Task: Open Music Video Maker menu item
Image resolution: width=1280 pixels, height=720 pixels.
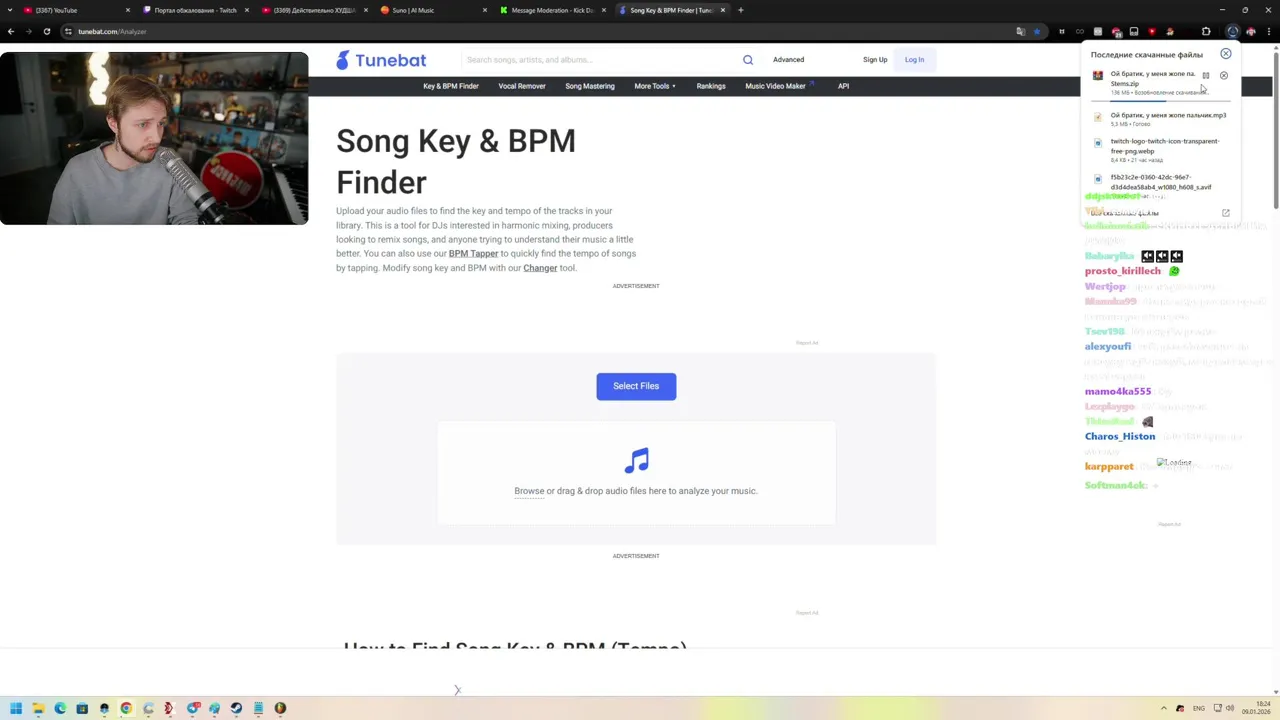Action: (775, 86)
